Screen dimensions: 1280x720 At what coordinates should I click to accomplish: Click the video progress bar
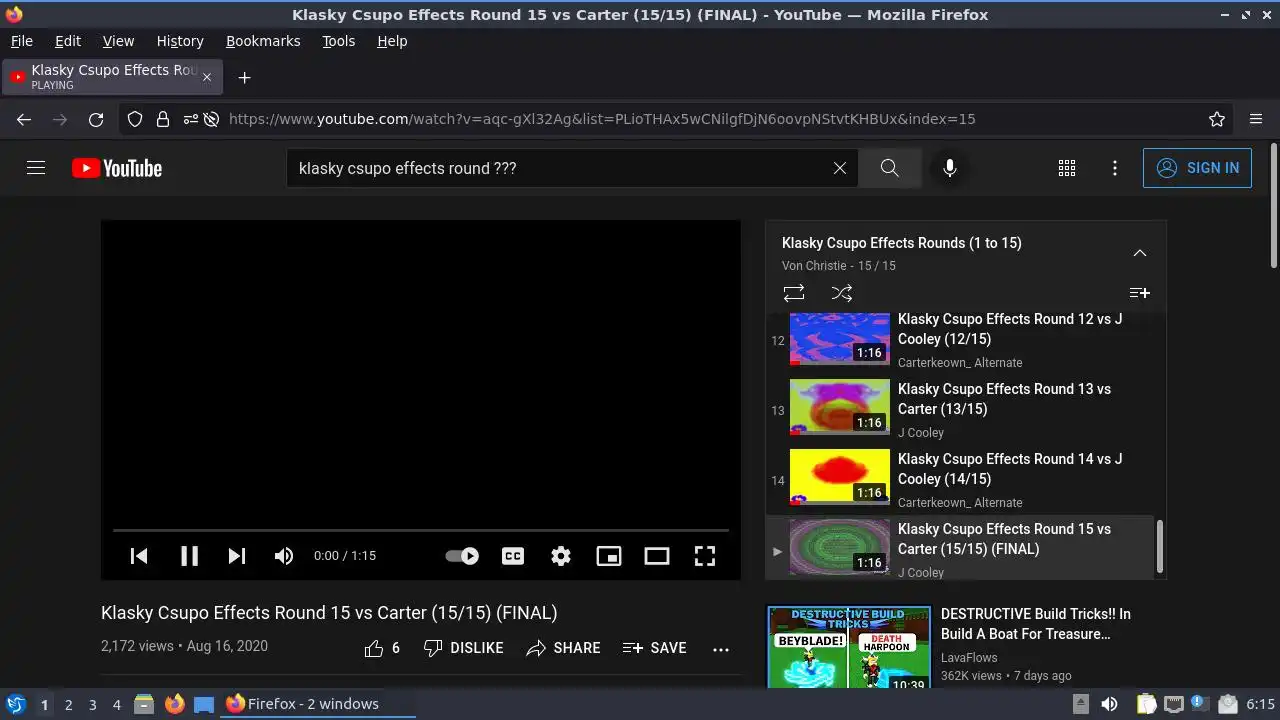coord(421,530)
